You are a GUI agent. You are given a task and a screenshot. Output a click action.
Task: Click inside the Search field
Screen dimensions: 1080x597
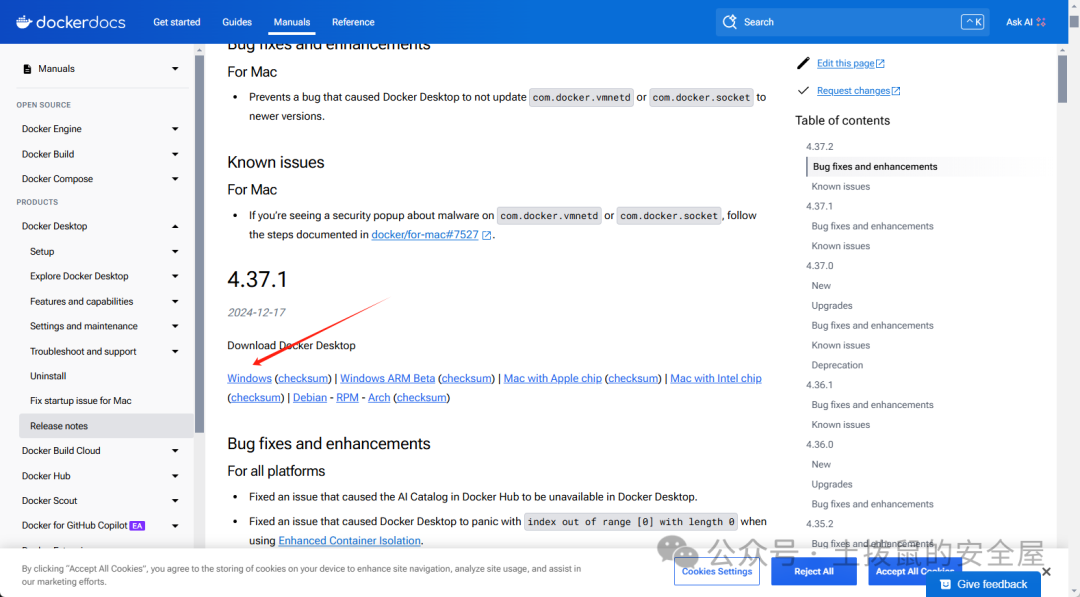click(851, 22)
